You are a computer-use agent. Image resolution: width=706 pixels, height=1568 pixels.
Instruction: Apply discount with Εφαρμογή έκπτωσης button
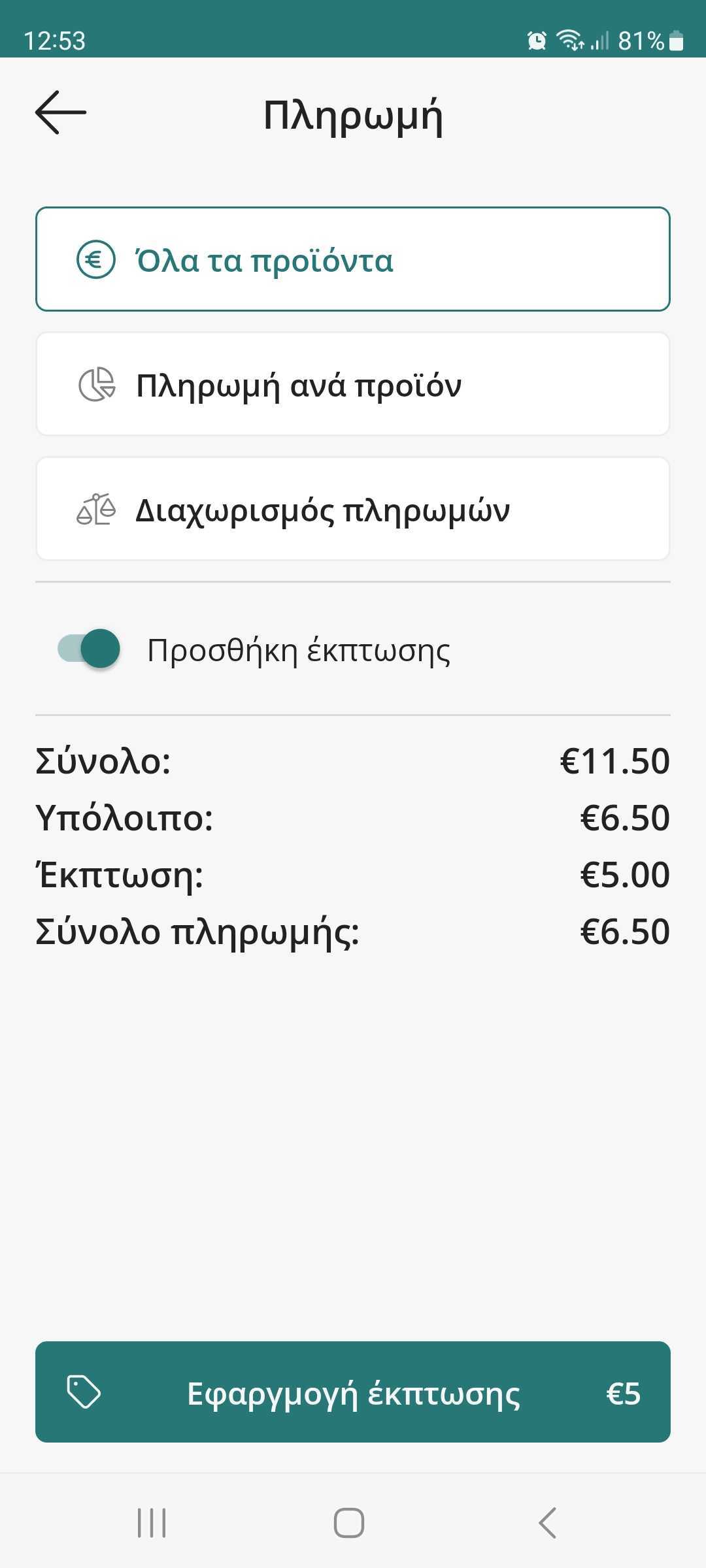(353, 1392)
